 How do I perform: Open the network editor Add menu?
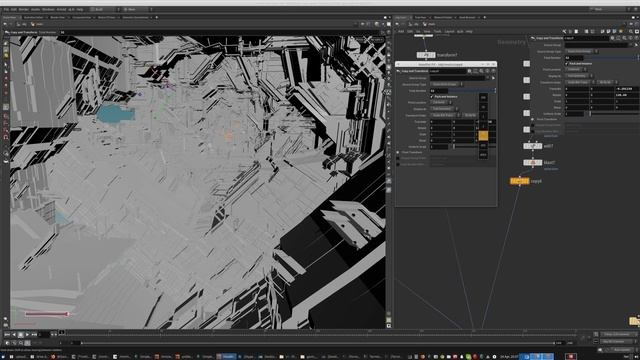pos(401,31)
